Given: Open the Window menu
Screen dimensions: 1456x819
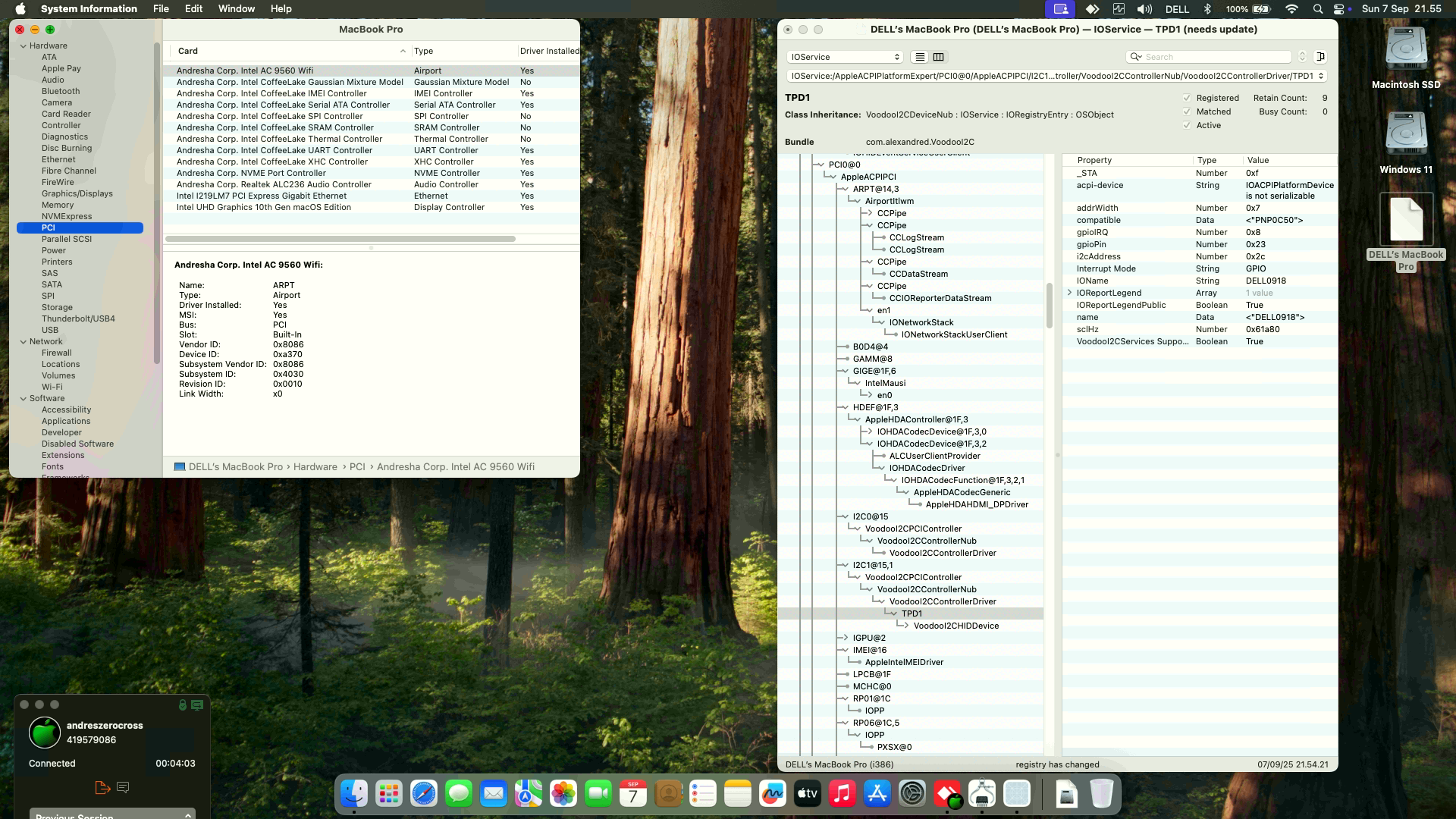Looking at the screenshot, I should click(237, 9).
